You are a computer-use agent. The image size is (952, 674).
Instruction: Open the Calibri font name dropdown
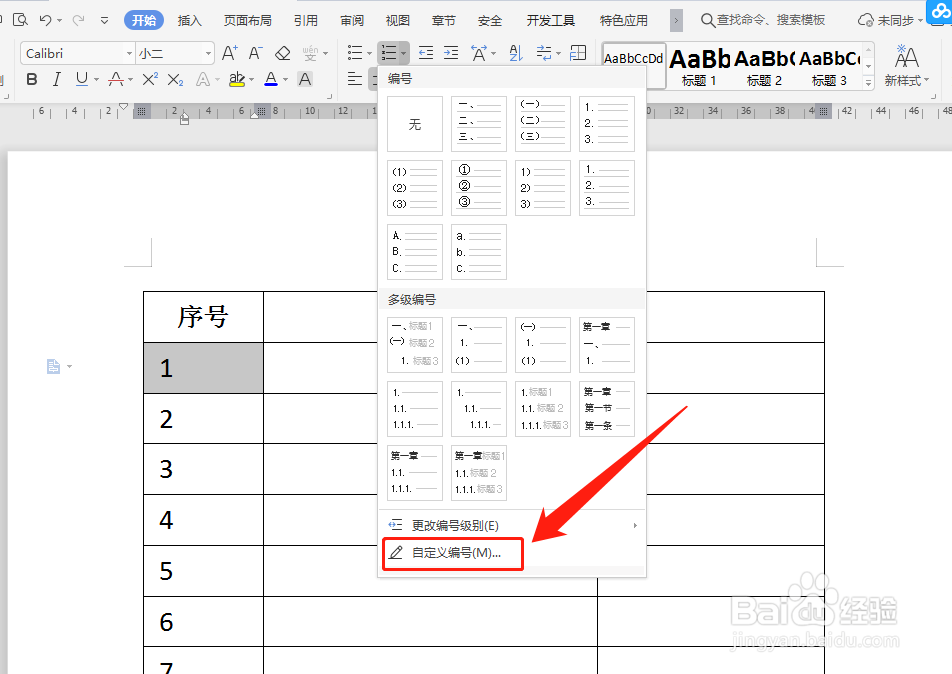(x=129, y=53)
